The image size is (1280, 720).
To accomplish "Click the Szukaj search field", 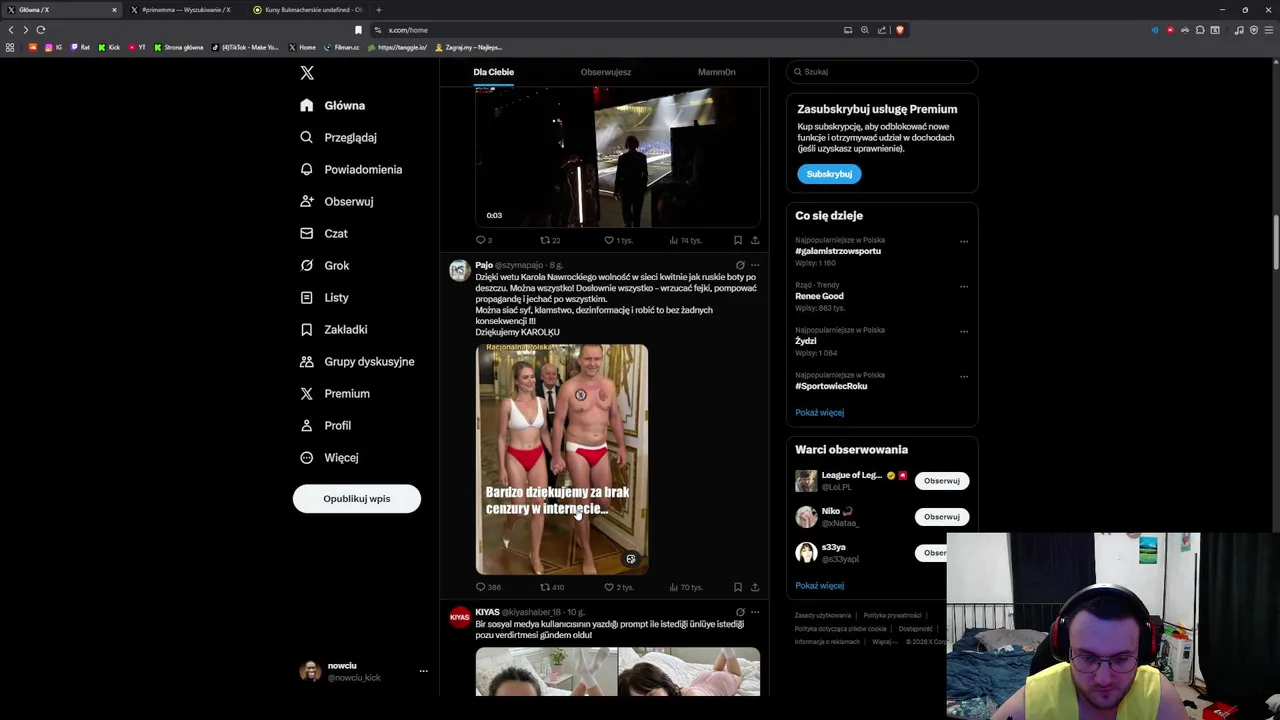I will (x=882, y=72).
